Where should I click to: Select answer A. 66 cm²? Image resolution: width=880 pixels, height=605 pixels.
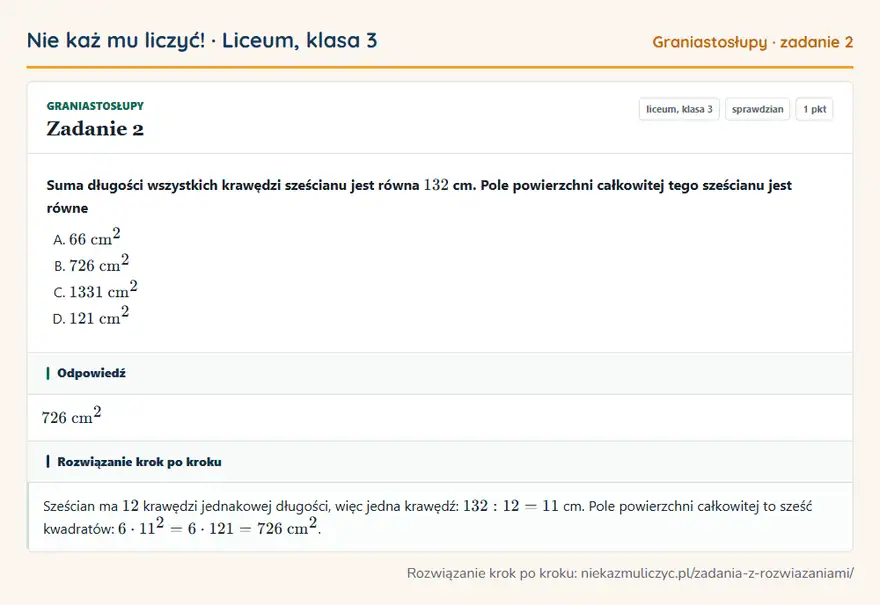[86, 237]
